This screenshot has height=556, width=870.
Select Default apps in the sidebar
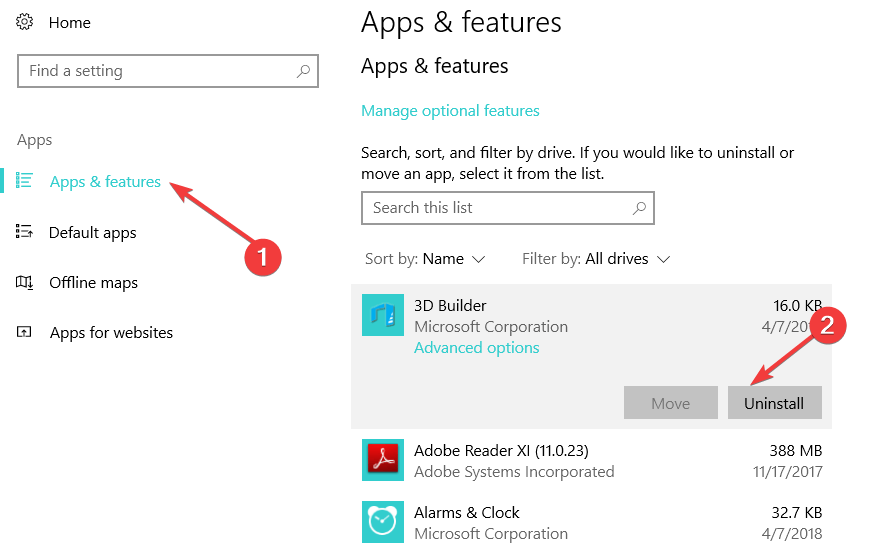tap(93, 233)
